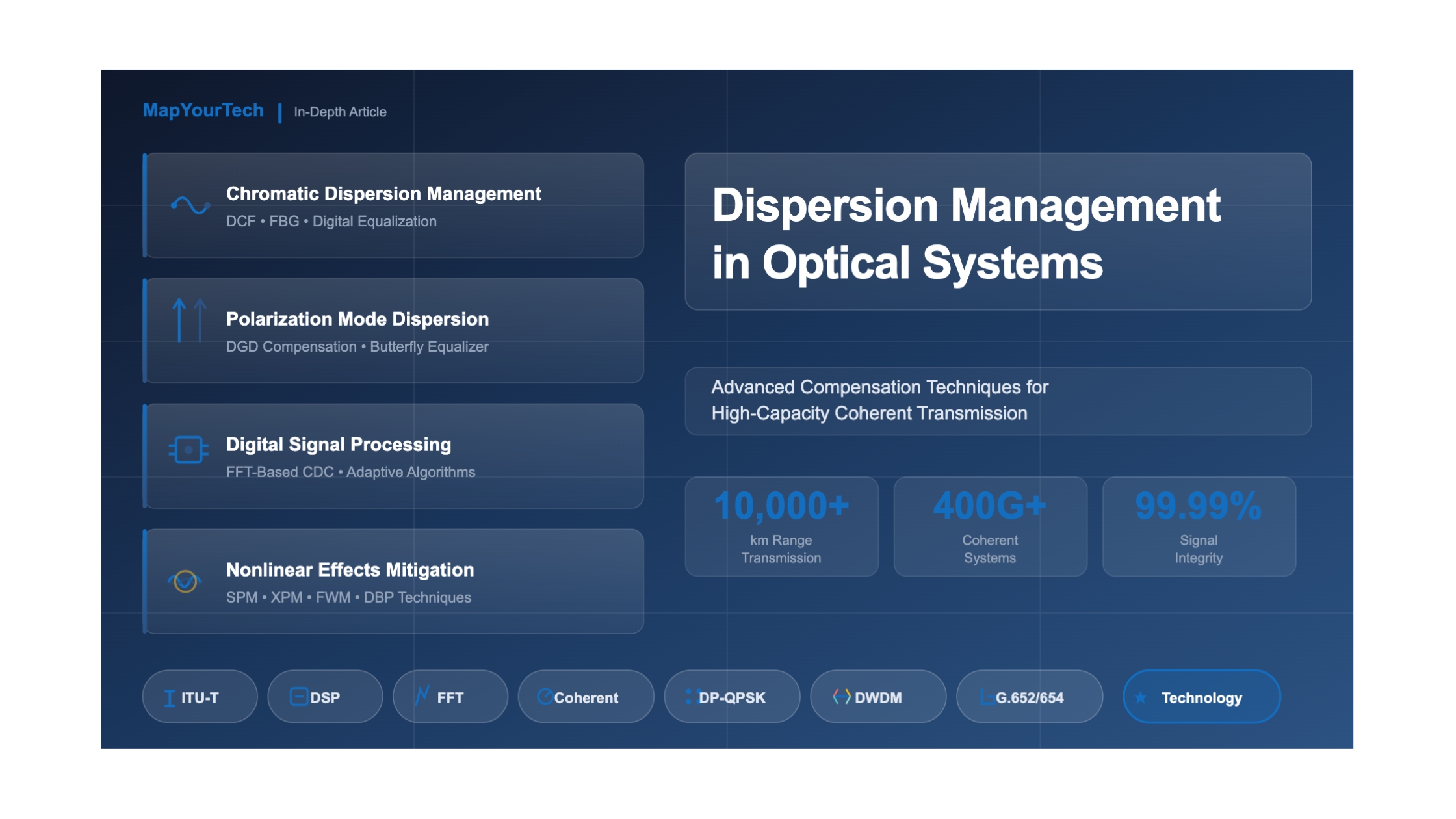Select the G.652/654 tag pill
Viewport: 1456px width, 819px height.
click(1030, 697)
